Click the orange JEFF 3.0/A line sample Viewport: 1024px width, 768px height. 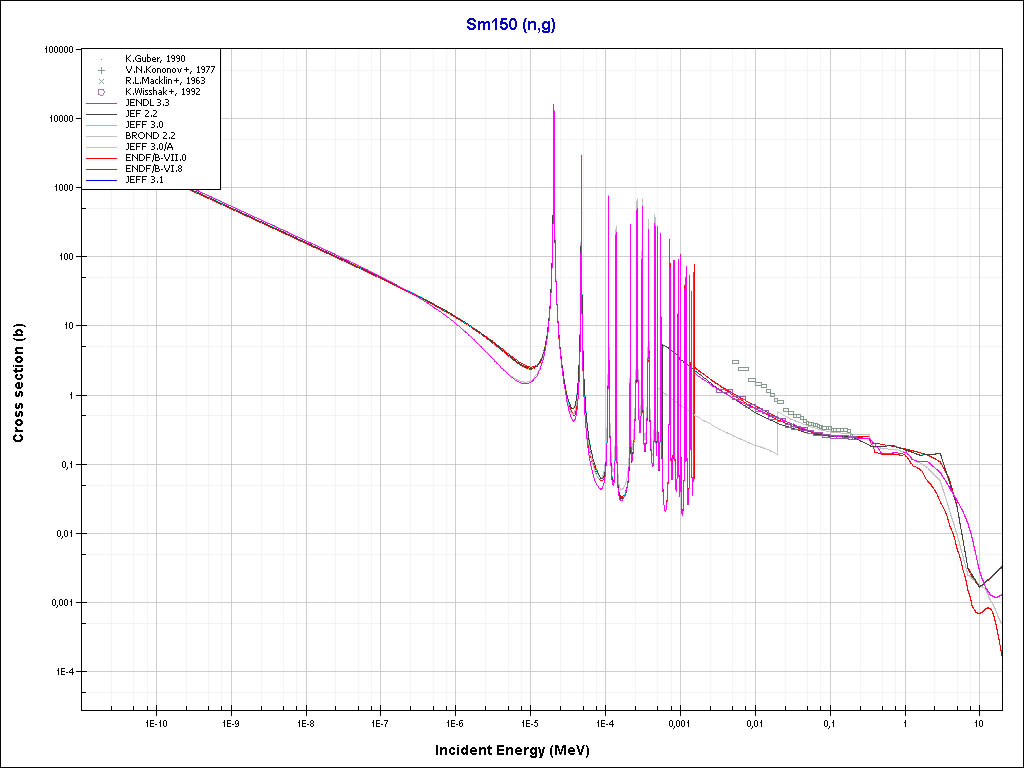tap(101, 147)
